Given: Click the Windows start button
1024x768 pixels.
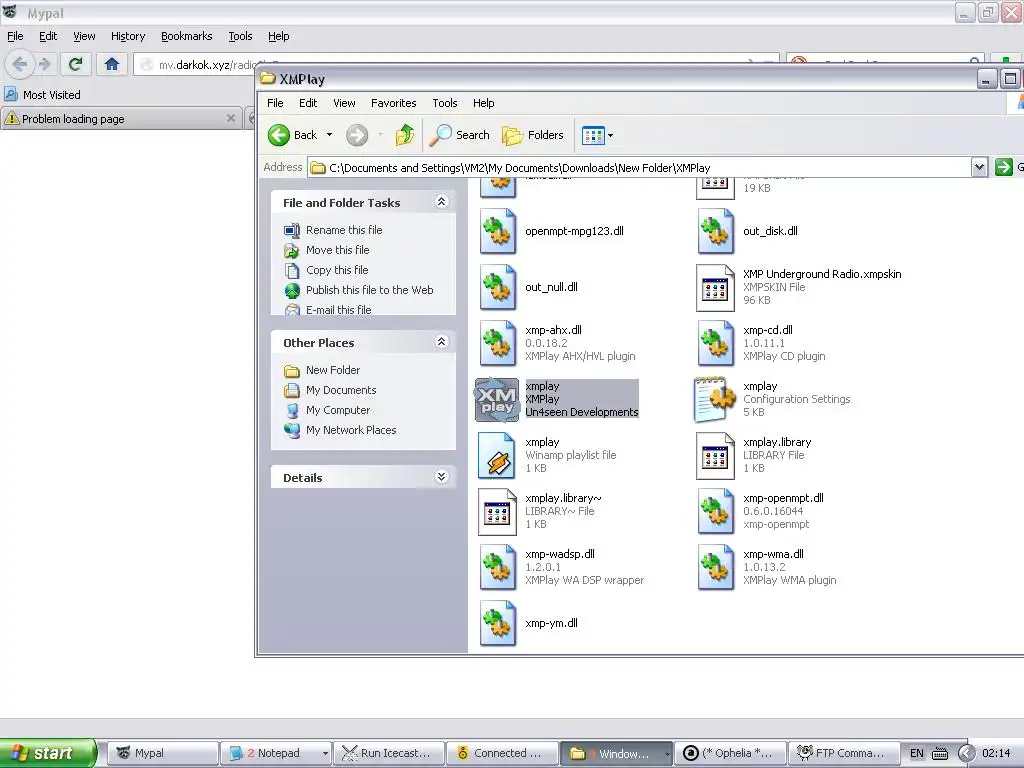Looking at the screenshot, I should pyautogui.click(x=48, y=753).
